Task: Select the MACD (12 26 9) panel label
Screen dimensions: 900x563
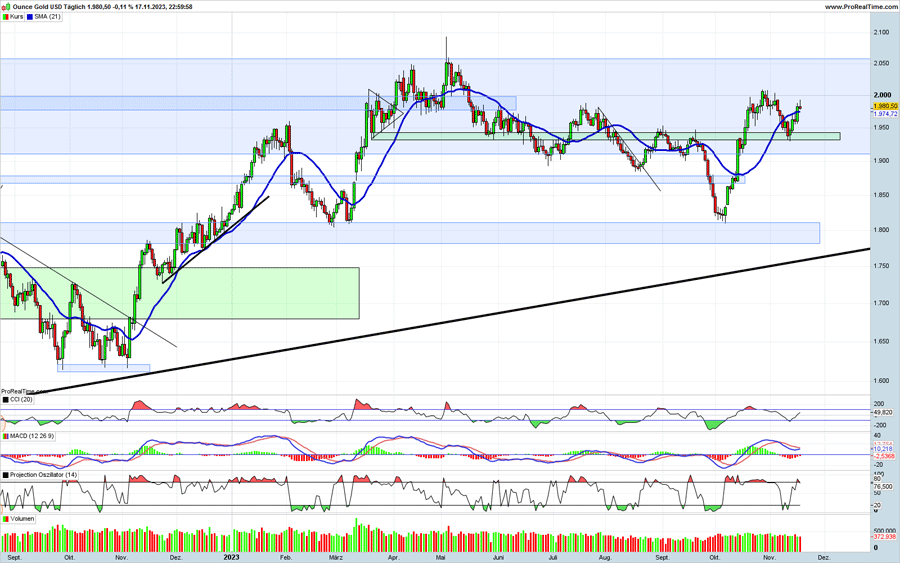Action: click(x=32, y=436)
